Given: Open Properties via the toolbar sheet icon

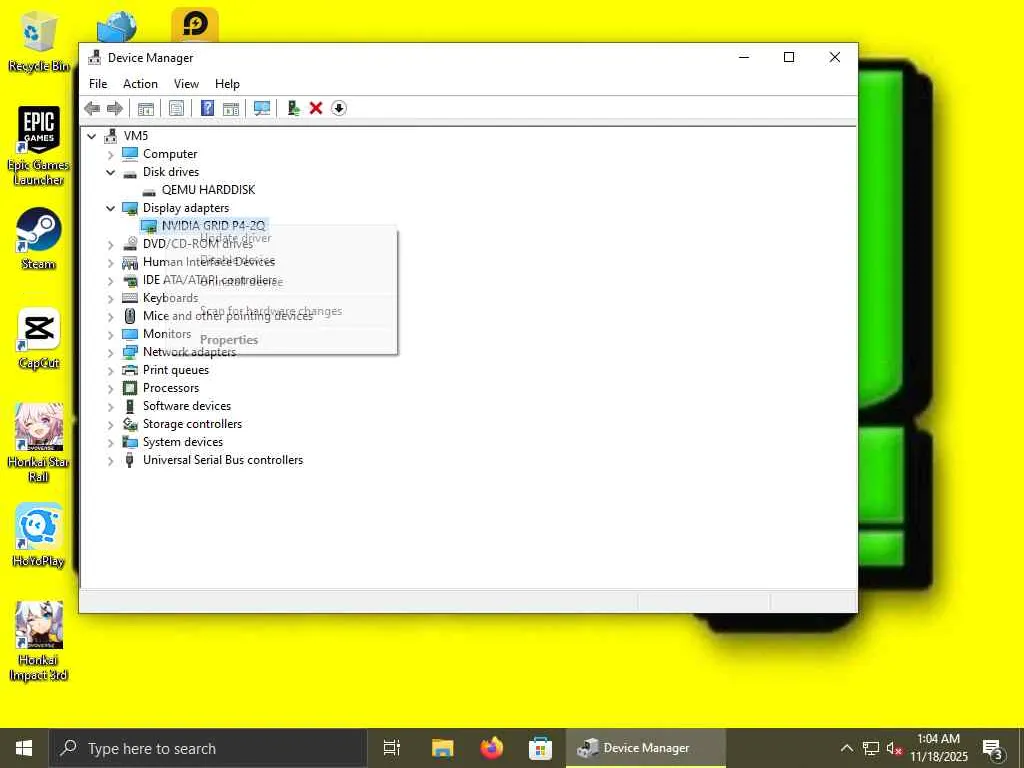Looking at the screenshot, I should 176,108.
